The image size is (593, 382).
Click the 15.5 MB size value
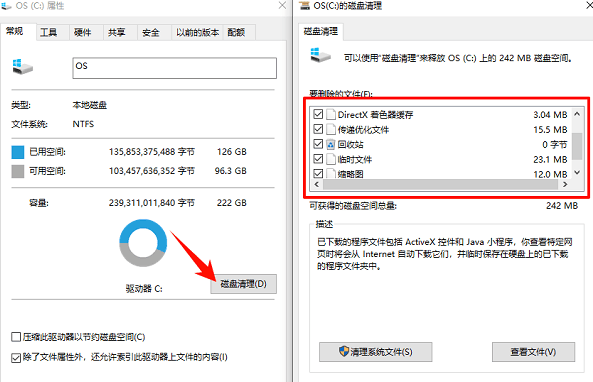[550, 130]
